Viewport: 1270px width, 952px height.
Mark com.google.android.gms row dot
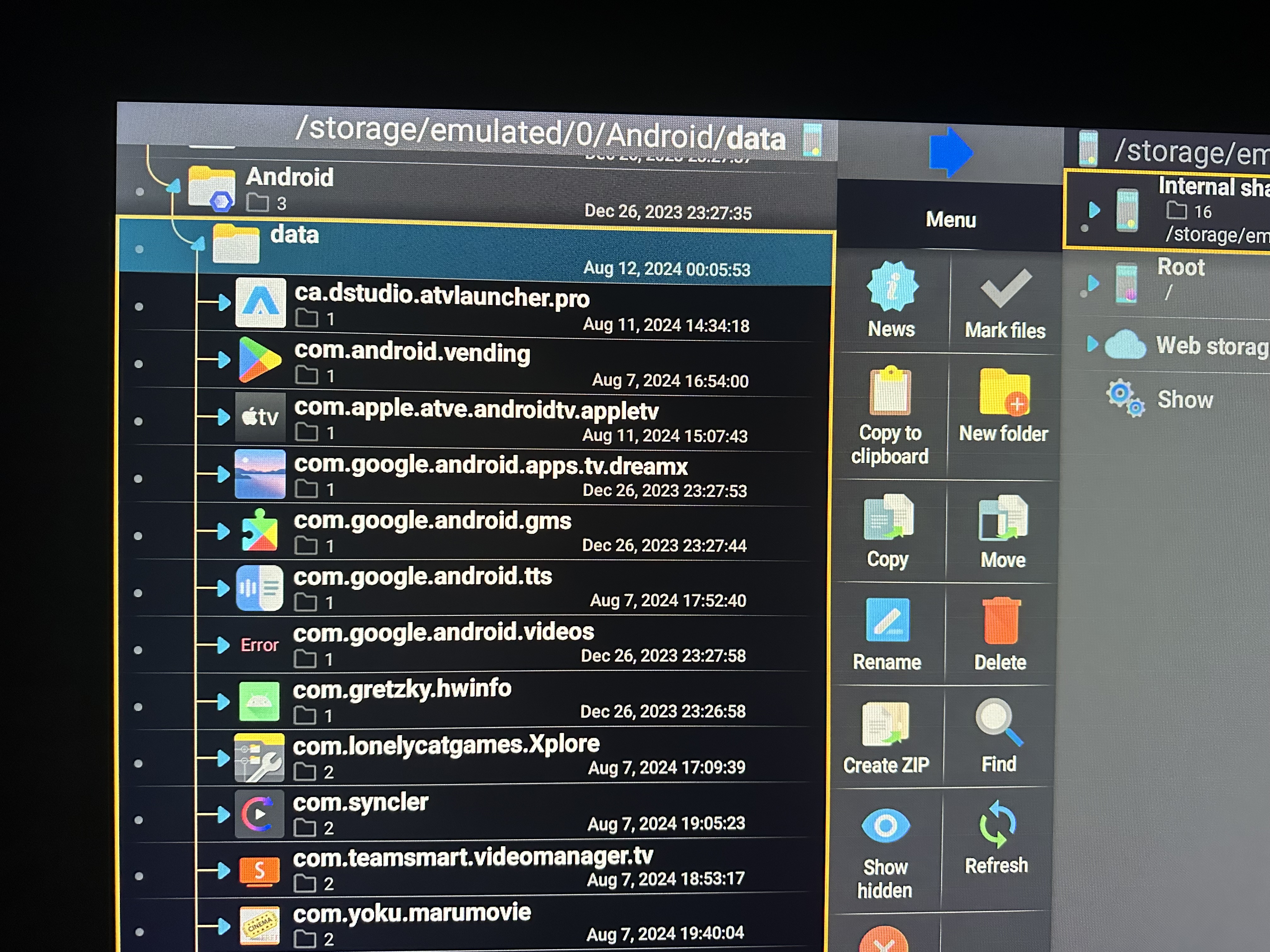(x=138, y=535)
